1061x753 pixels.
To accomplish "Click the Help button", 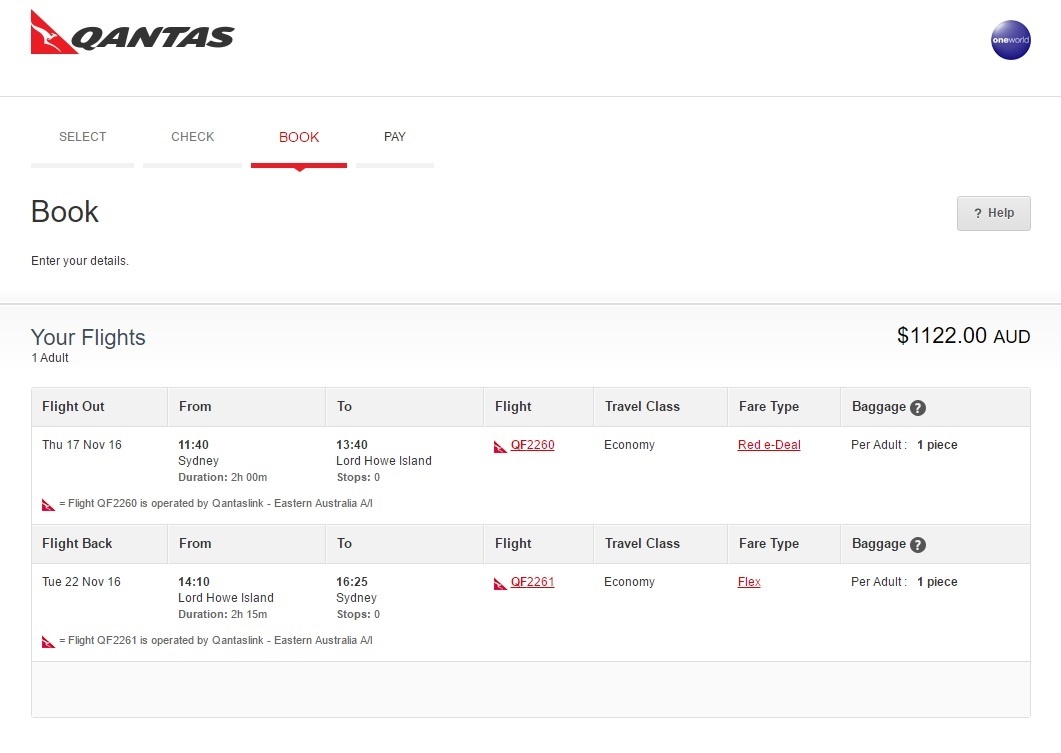I will point(993,213).
